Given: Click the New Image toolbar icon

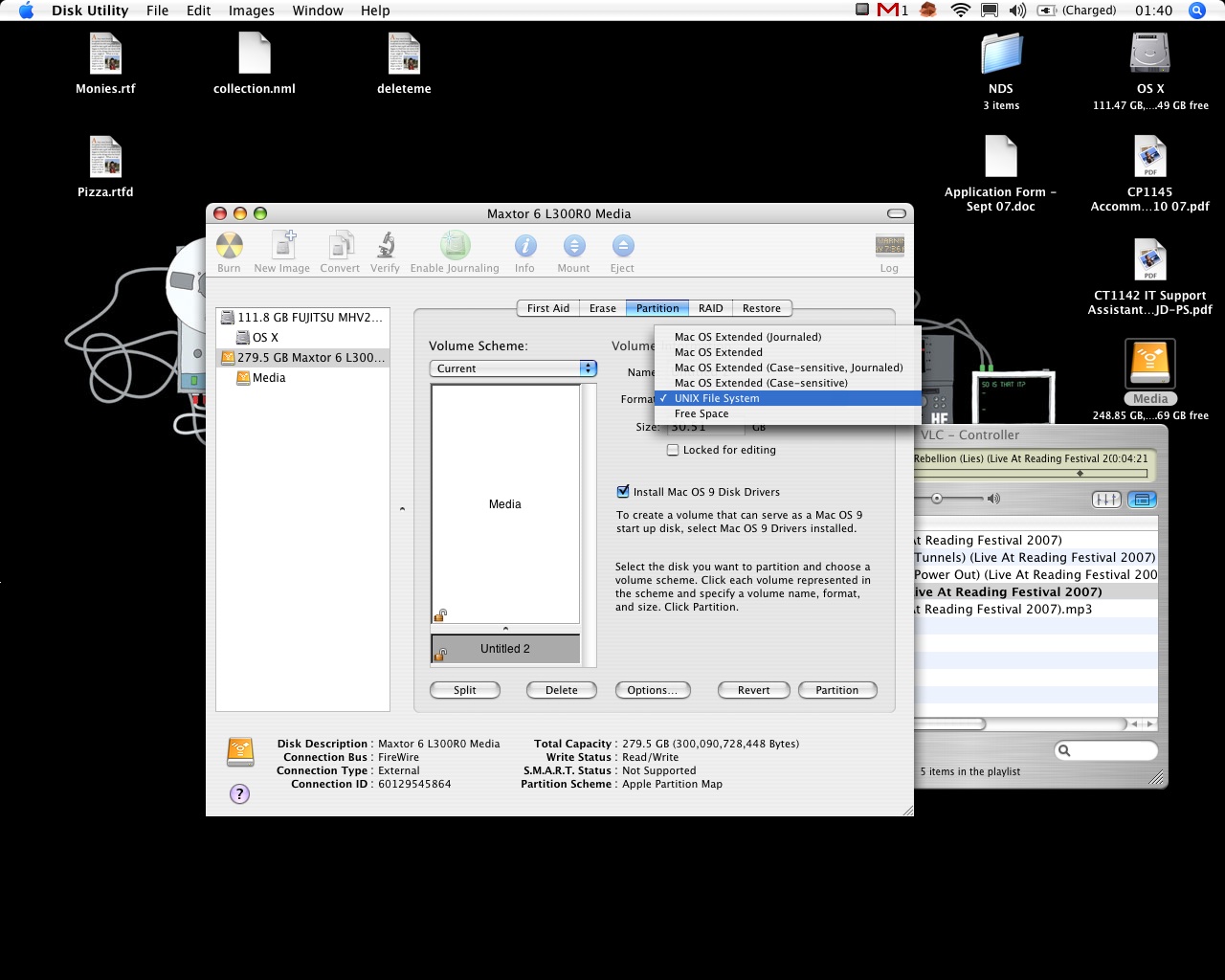Looking at the screenshot, I should [x=283, y=246].
